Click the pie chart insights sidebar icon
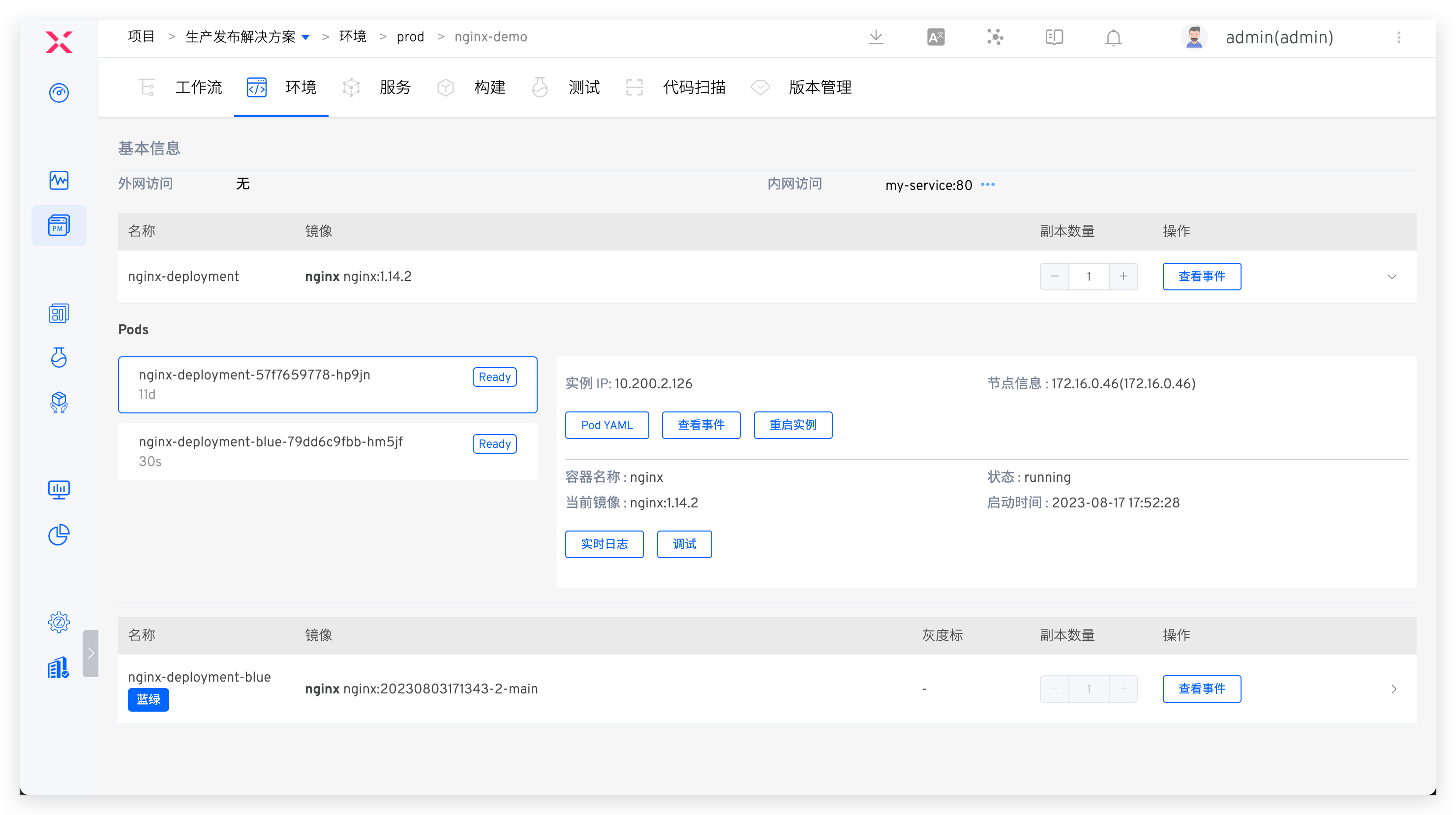The height and width of the screenshot is (815, 1456). pos(59,534)
